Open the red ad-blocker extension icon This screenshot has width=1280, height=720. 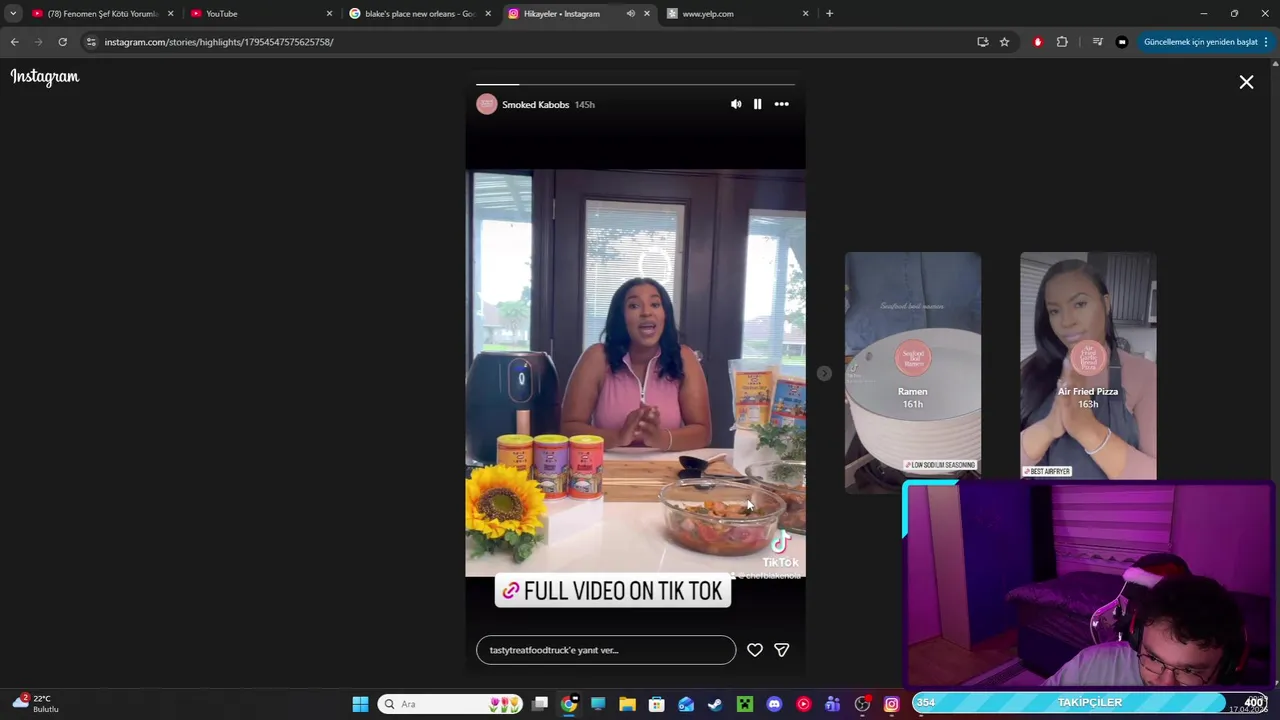point(1037,42)
